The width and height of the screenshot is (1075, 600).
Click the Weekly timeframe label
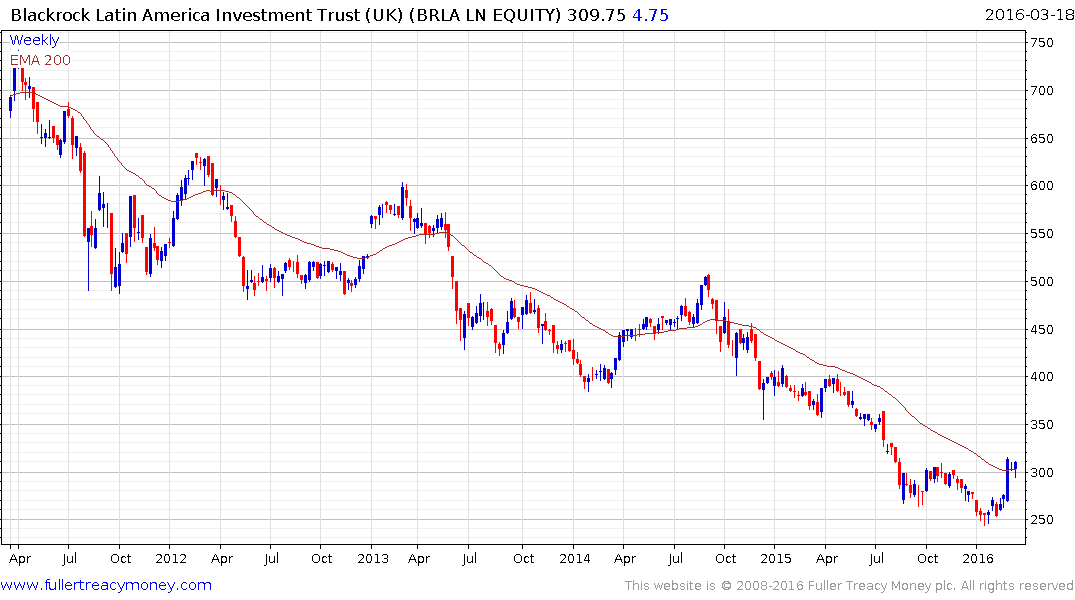pyautogui.click(x=34, y=40)
